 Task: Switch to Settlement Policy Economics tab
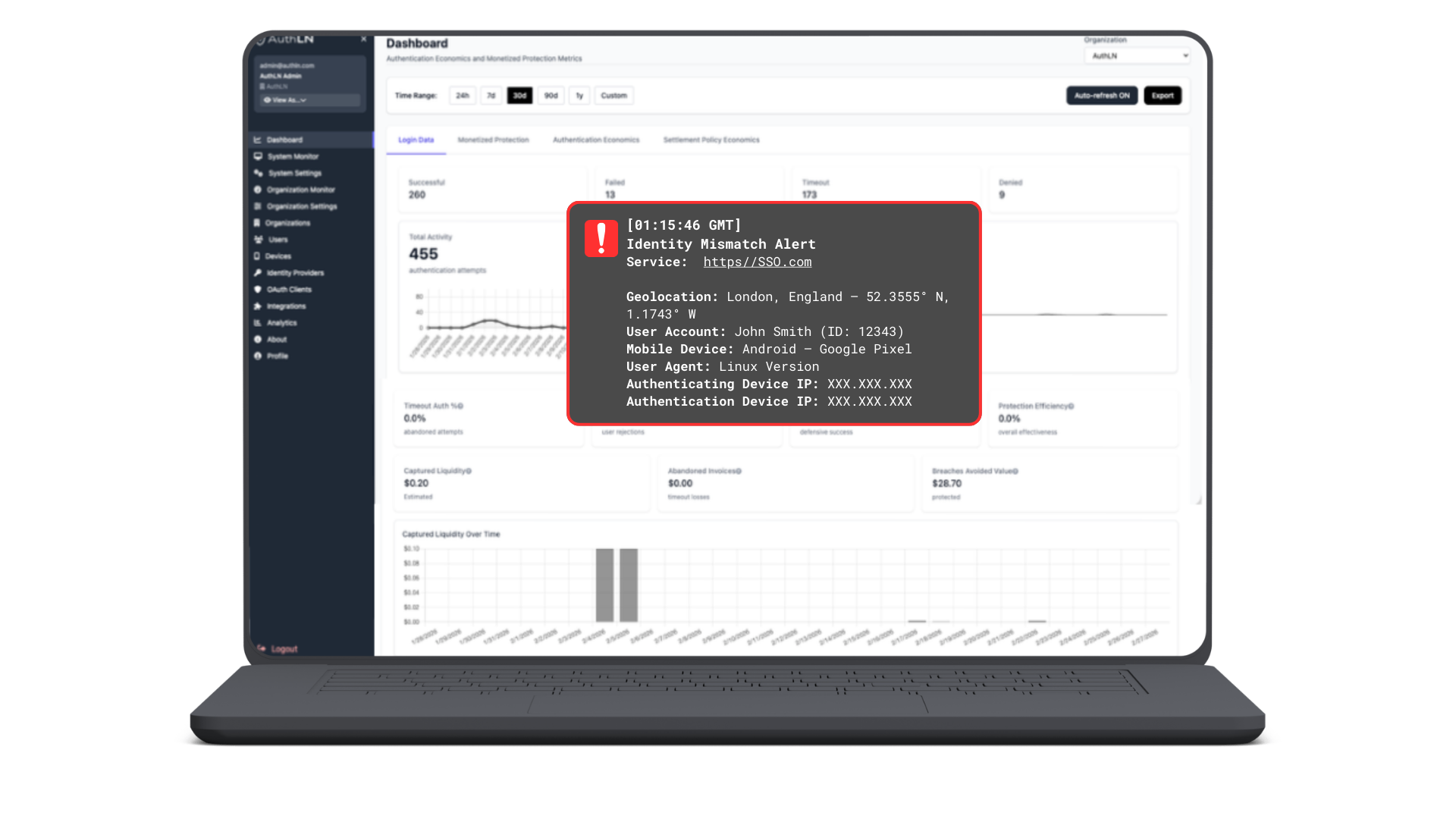point(711,140)
